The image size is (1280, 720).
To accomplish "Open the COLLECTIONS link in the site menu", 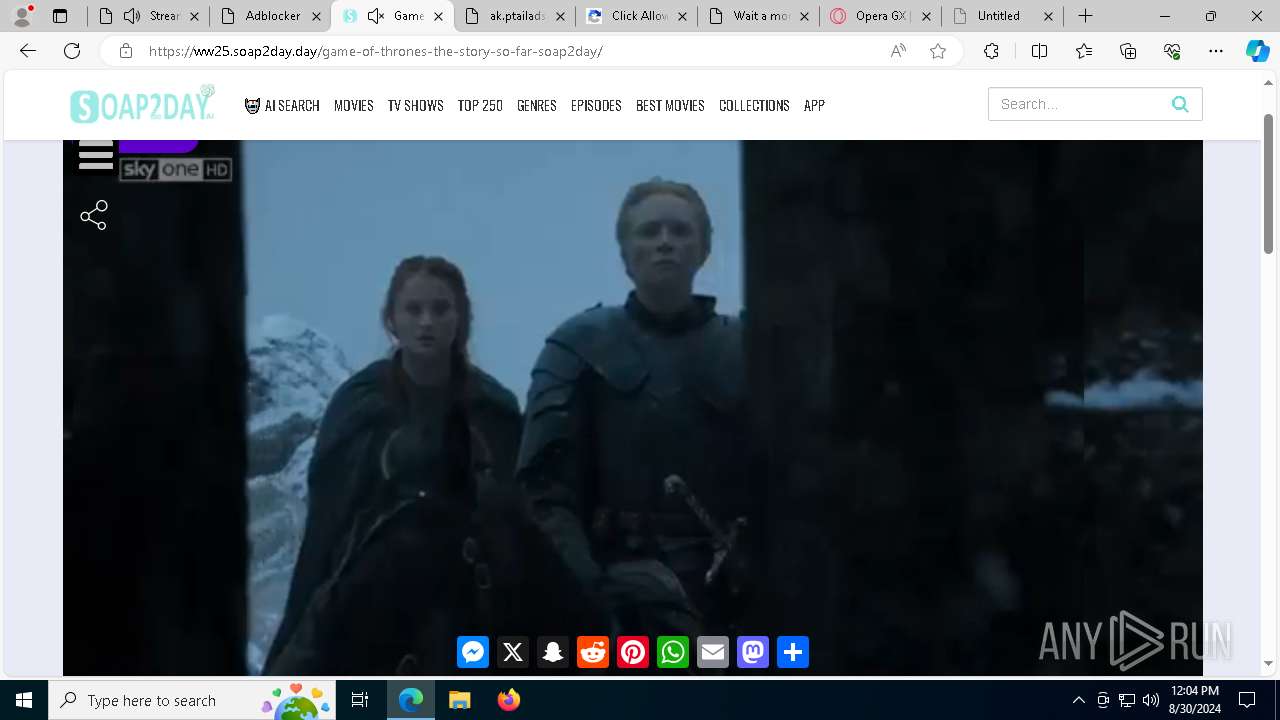I will (754, 105).
